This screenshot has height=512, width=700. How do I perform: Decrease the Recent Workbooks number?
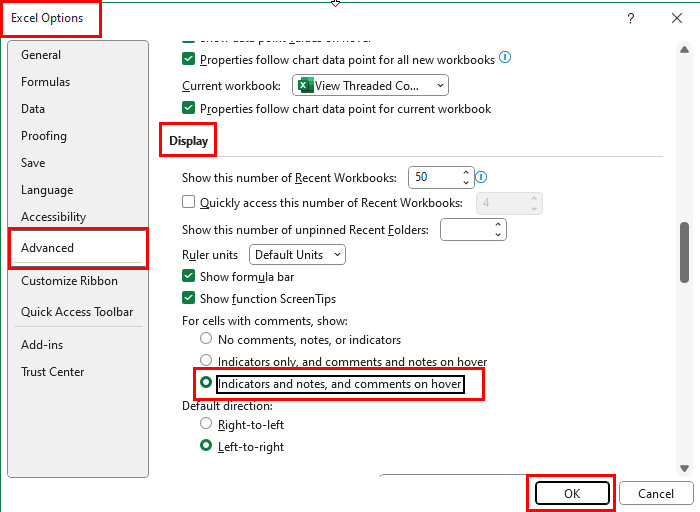click(466, 183)
